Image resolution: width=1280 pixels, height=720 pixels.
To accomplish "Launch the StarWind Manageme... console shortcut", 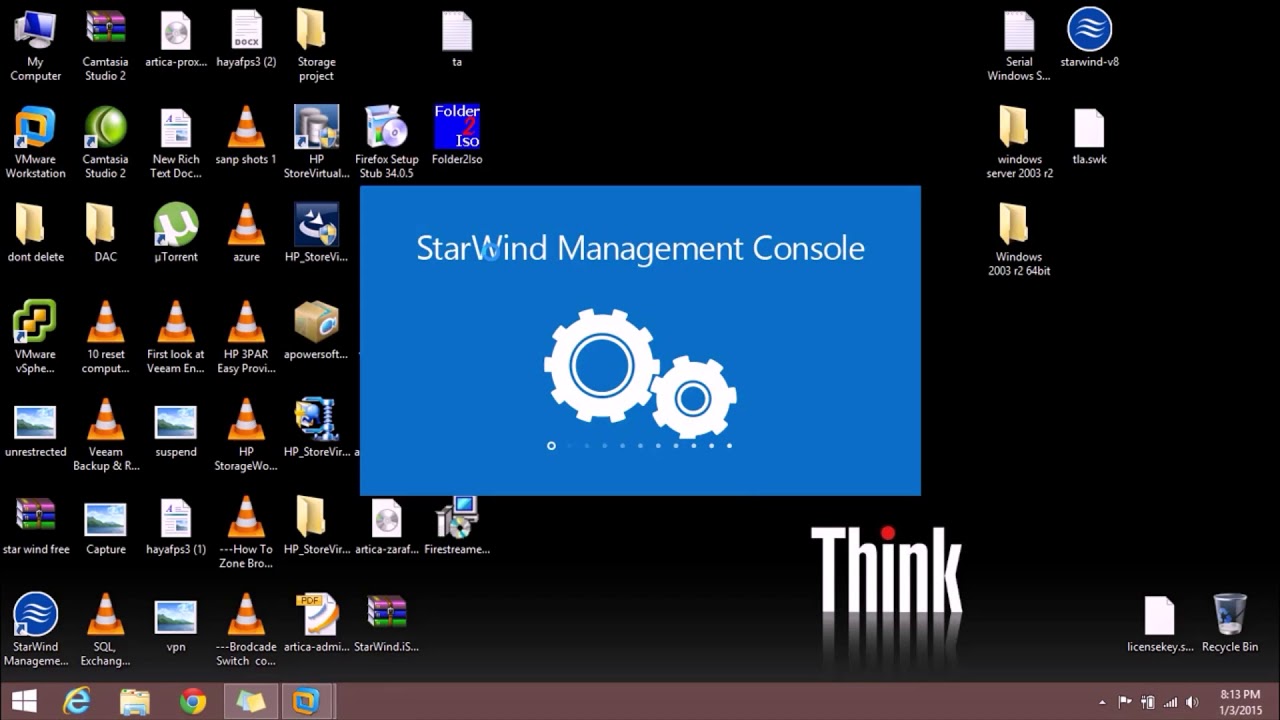I will pos(35,630).
